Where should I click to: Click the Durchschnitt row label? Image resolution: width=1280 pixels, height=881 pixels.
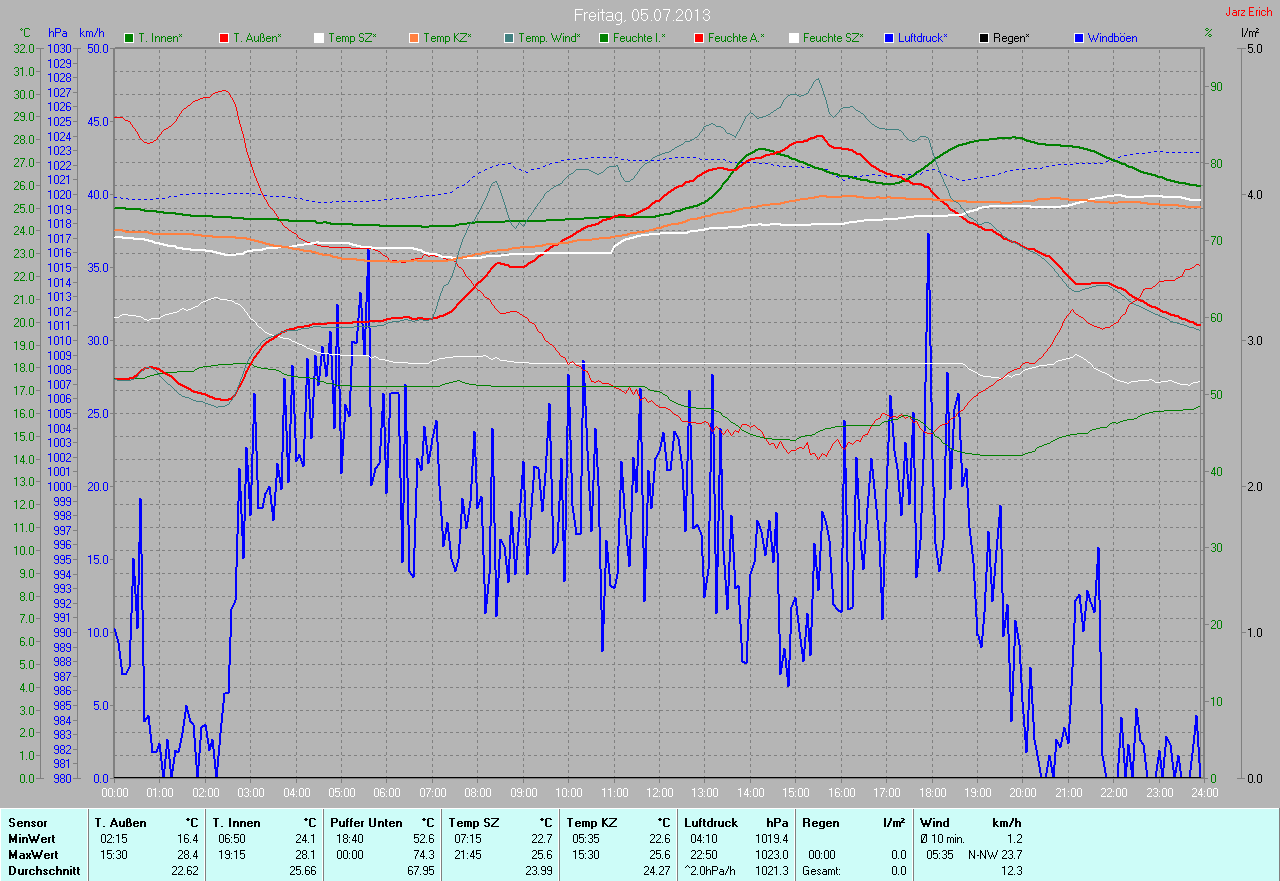[x=42, y=871]
